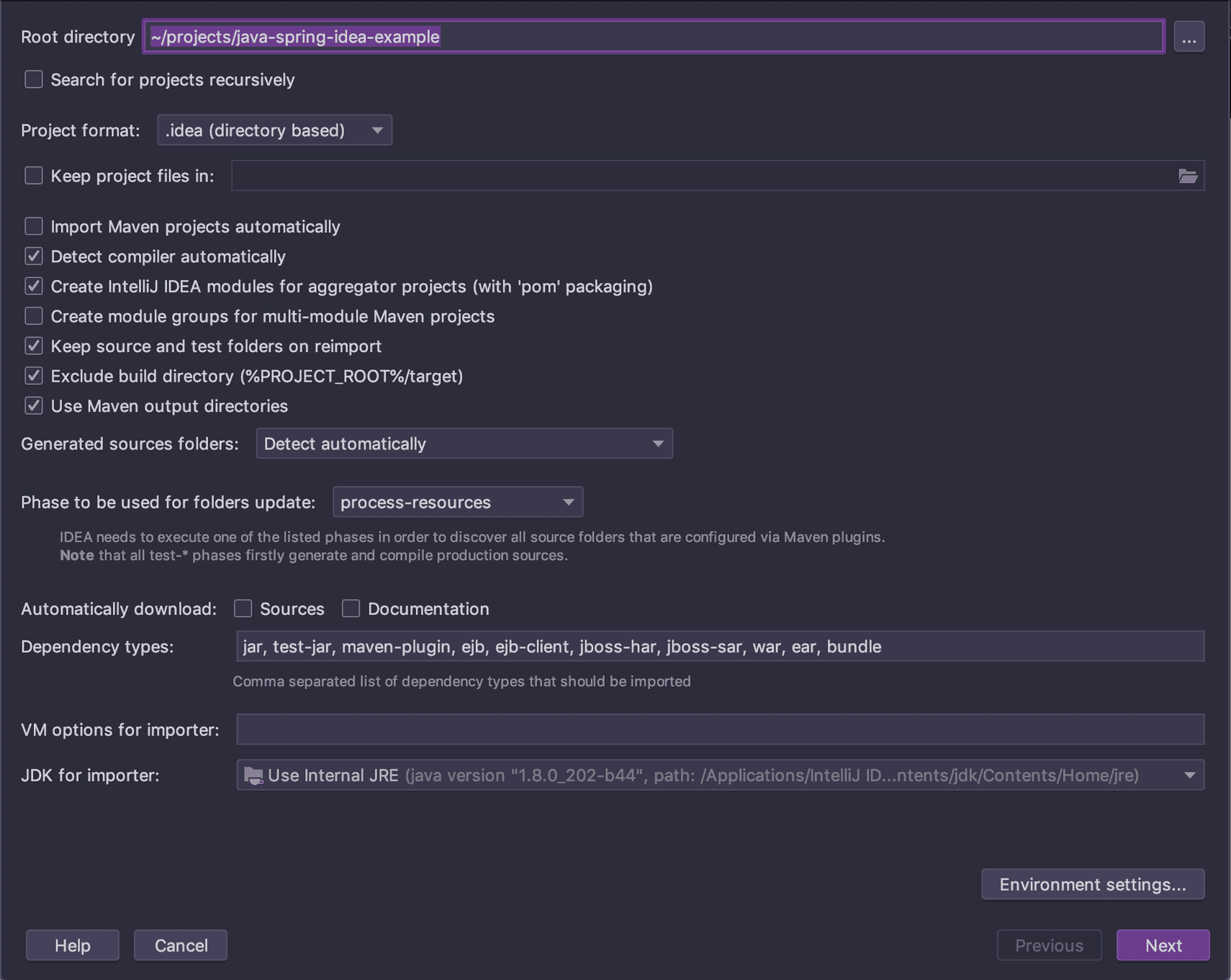Click the JRE icon beside Use Internal JRE
Viewport: 1231px width, 980px height.
tap(253, 776)
